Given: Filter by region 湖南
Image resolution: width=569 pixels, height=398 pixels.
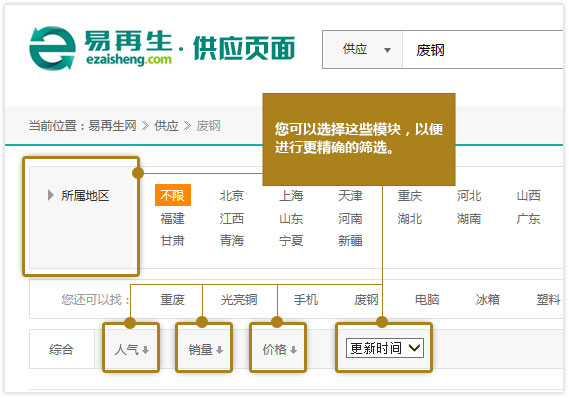Looking at the screenshot, I should [x=469, y=218].
